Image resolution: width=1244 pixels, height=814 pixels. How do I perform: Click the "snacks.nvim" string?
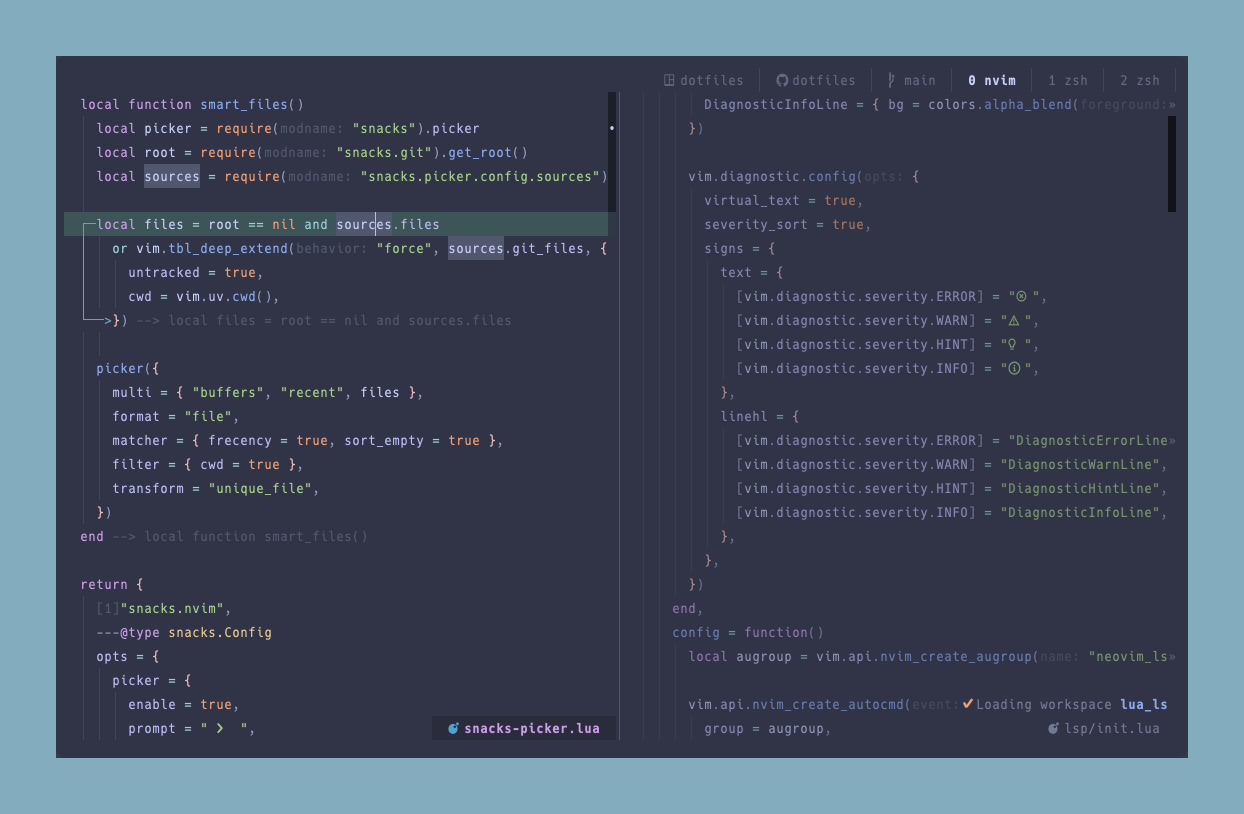click(x=172, y=608)
